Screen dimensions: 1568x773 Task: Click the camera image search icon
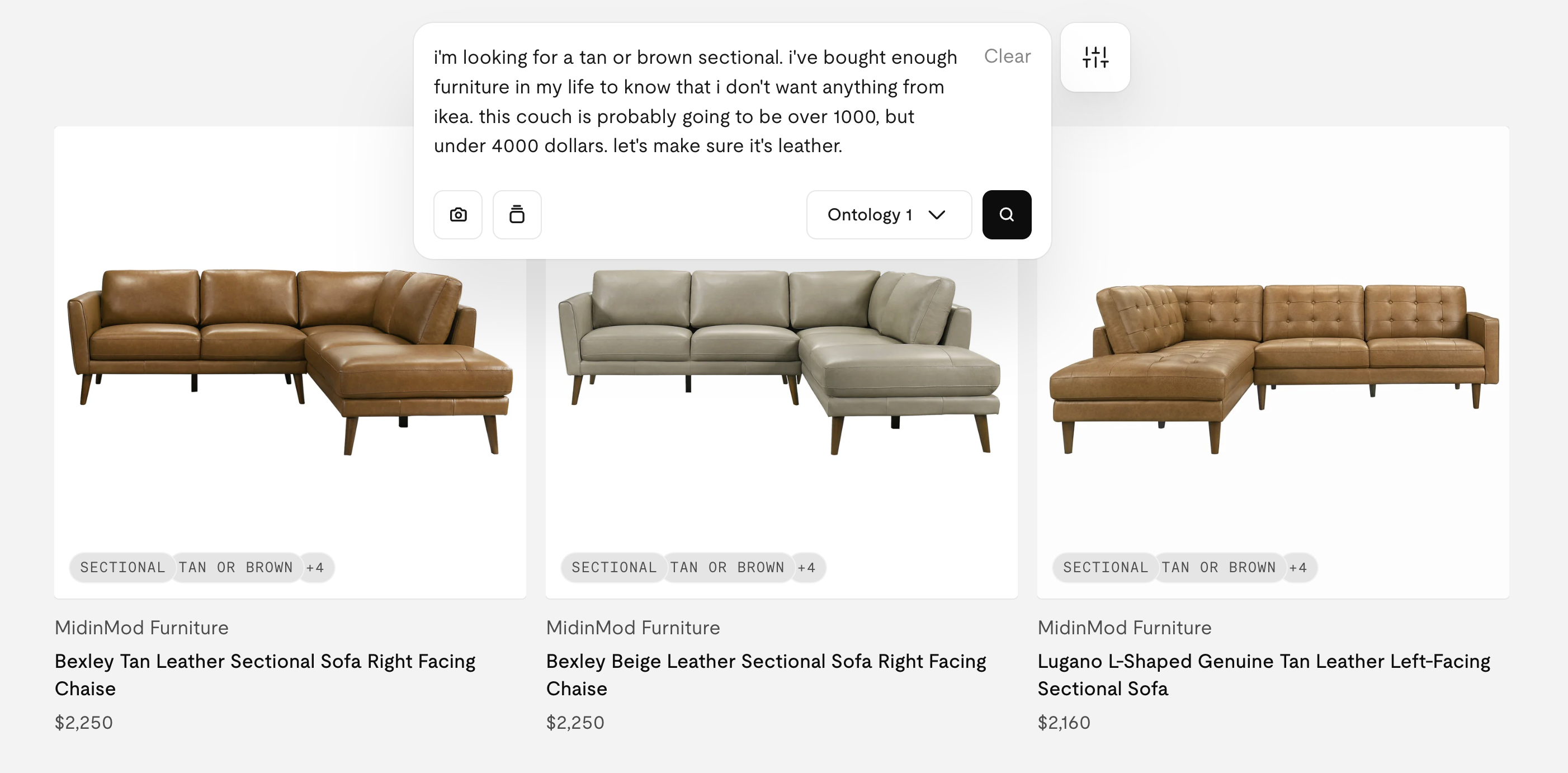pos(458,215)
